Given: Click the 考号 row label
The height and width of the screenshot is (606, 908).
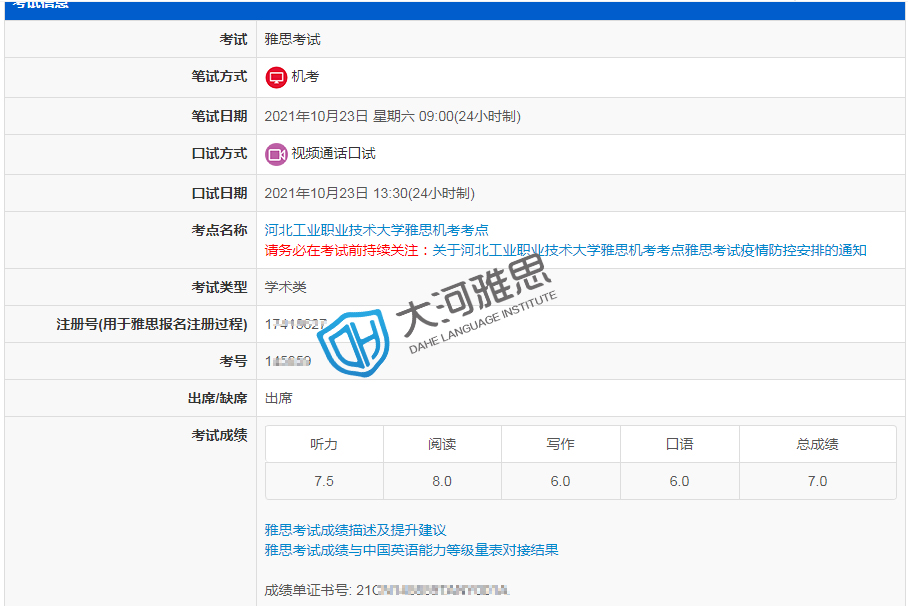Looking at the screenshot, I should tap(233, 362).
